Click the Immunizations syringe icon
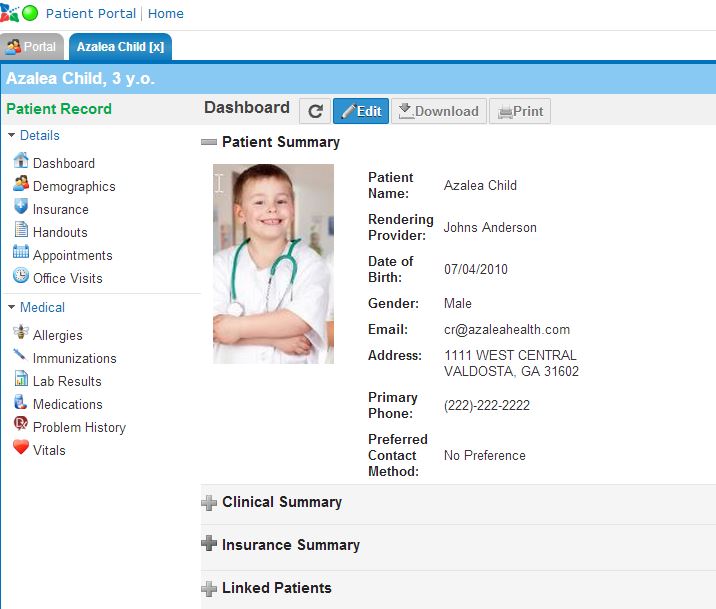The height and width of the screenshot is (609, 716). tap(20, 355)
